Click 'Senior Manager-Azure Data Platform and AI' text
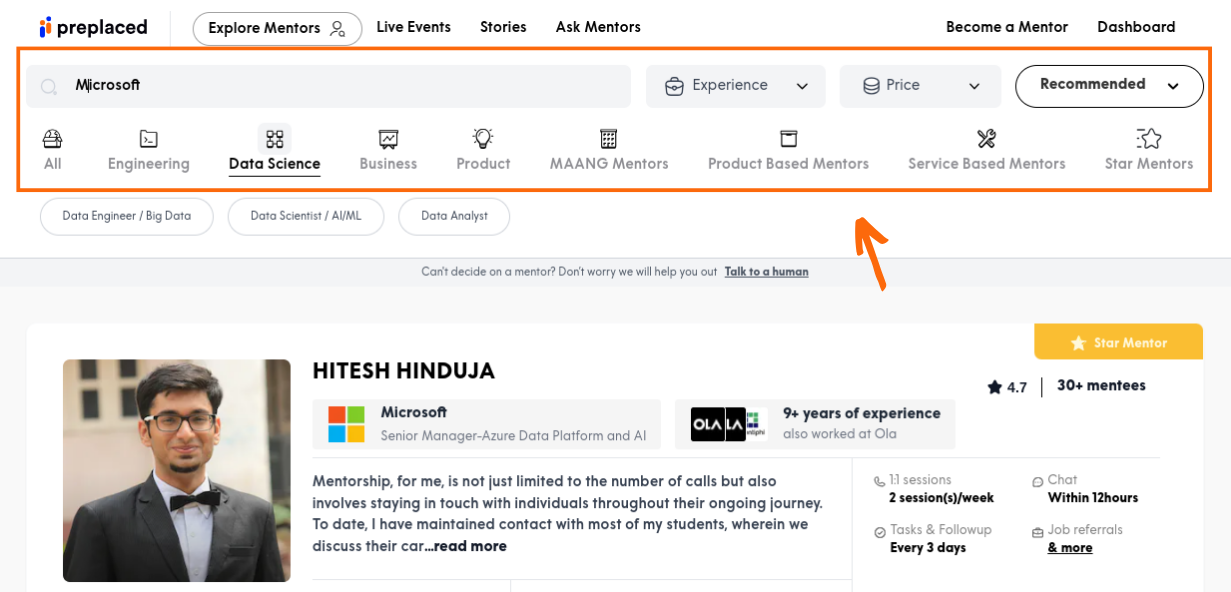 pyautogui.click(x=514, y=436)
